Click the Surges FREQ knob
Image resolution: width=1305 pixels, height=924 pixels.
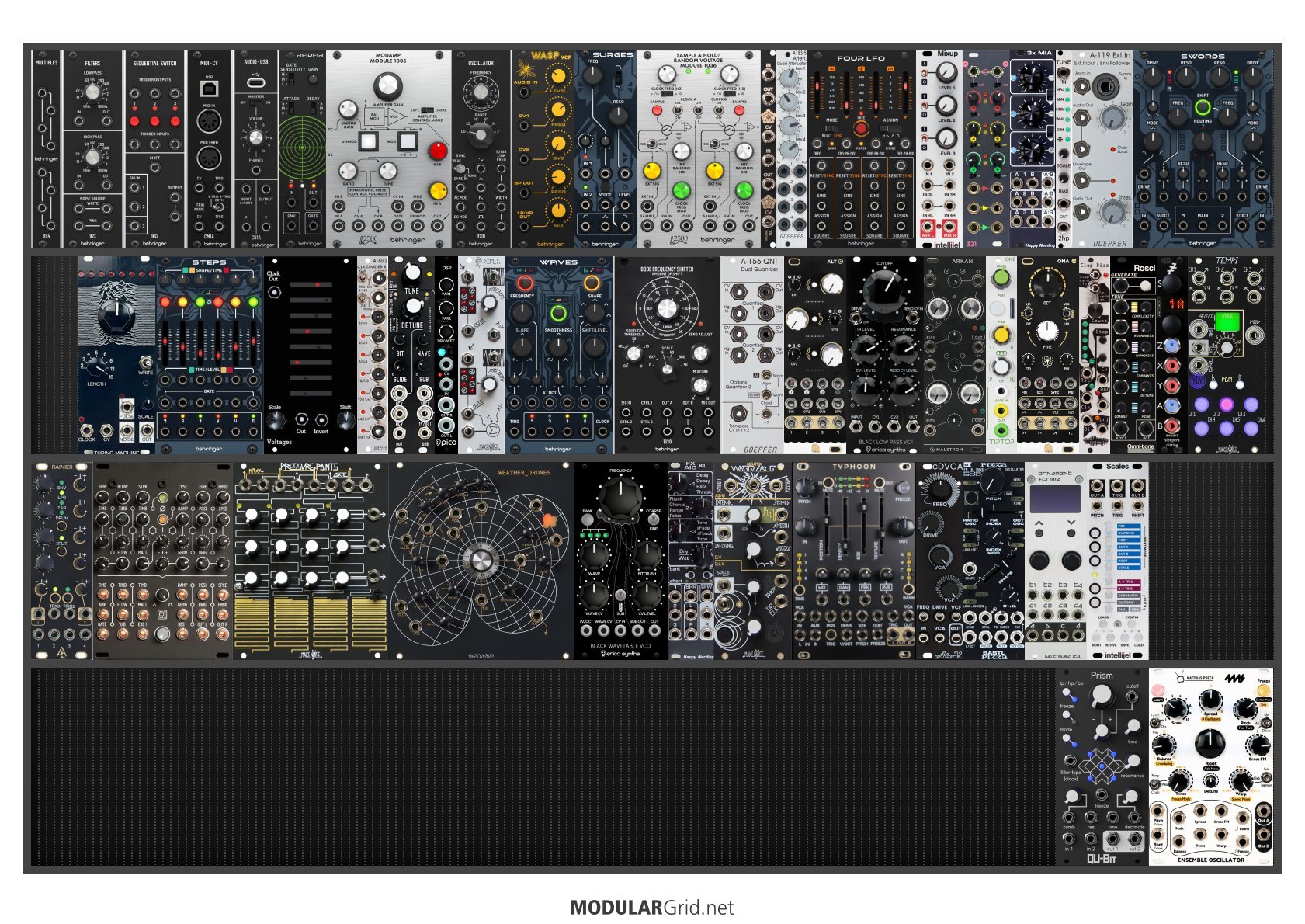pyautogui.click(x=592, y=75)
